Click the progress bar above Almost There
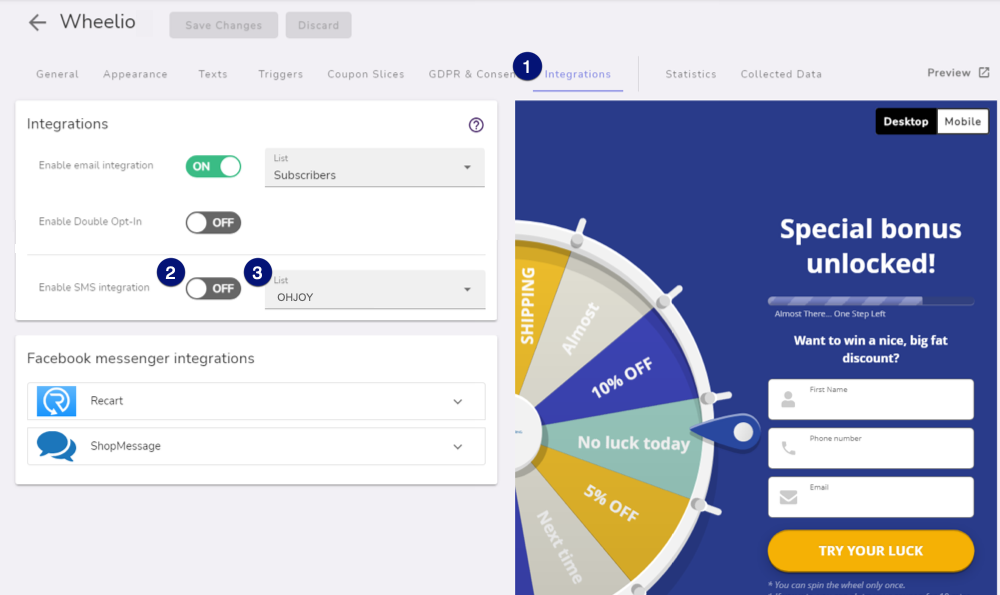This screenshot has height=595, width=1000. [x=871, y=300]
